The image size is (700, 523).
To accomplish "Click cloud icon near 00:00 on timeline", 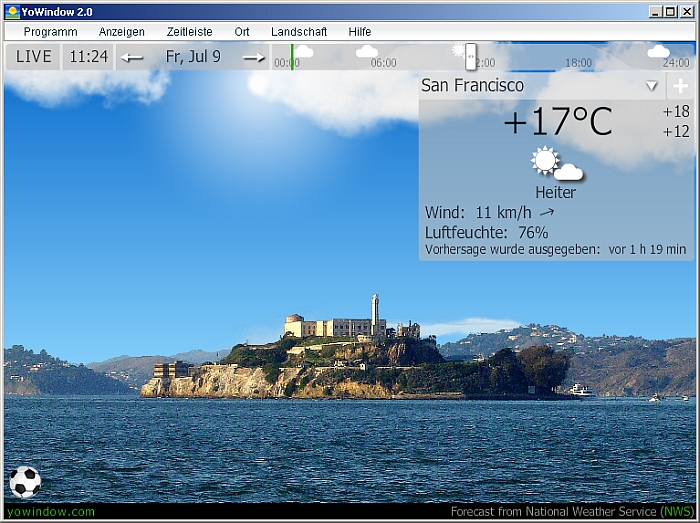I will tap(304, 52).
